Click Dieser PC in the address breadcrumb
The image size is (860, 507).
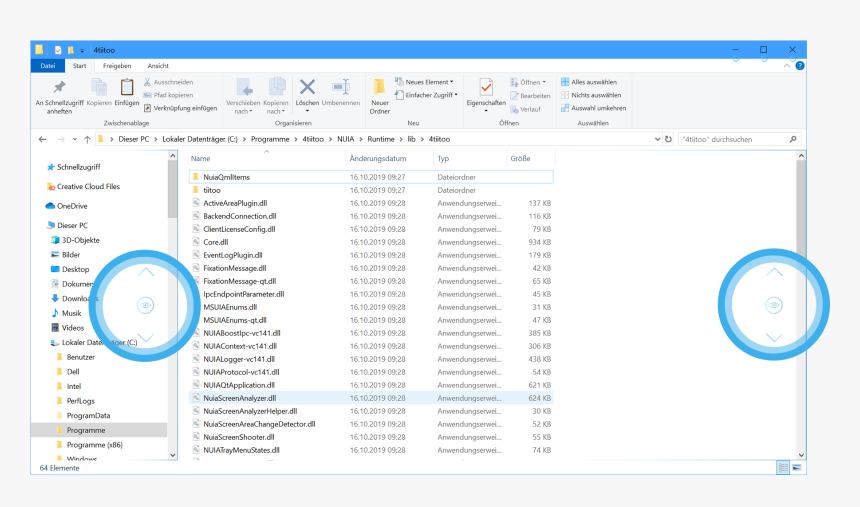tap(133, 139)
